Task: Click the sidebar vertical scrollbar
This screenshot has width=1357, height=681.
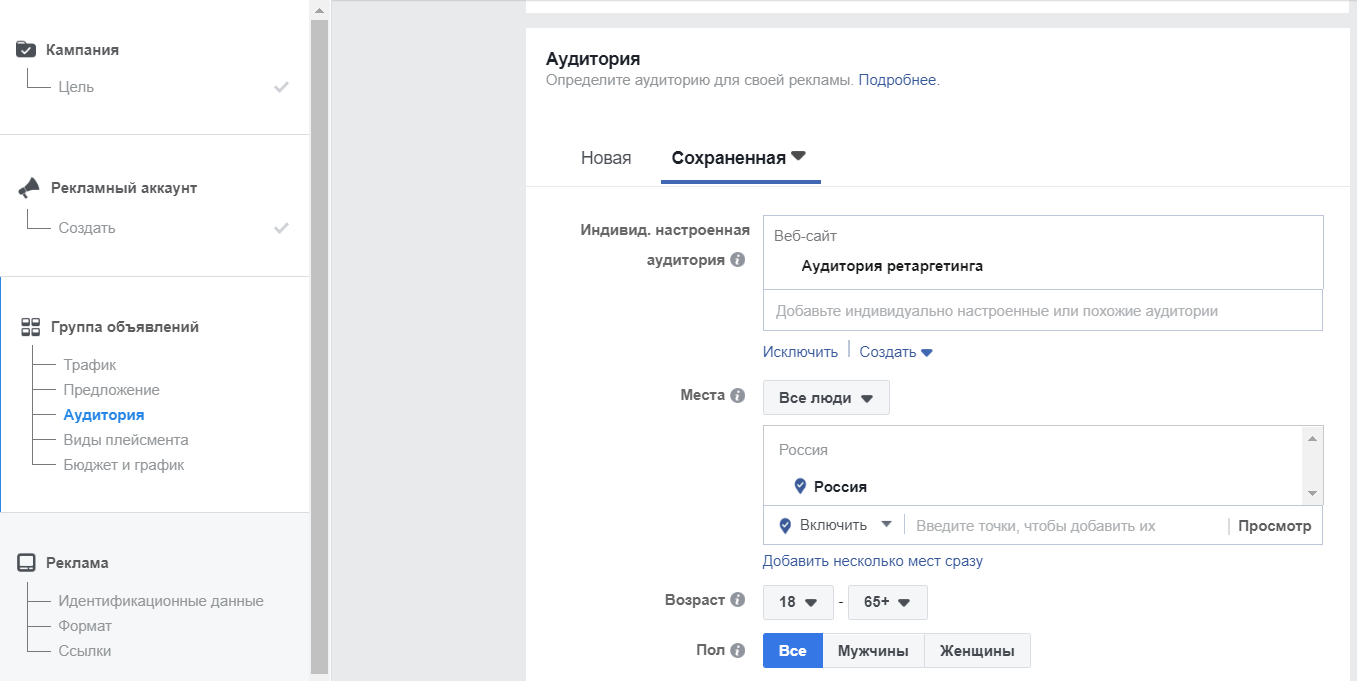Action: [319, 340]
